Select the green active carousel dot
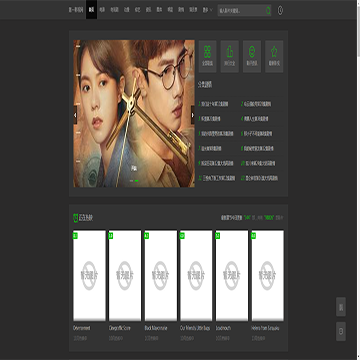 pyautogui.click(x=136, y=180)
